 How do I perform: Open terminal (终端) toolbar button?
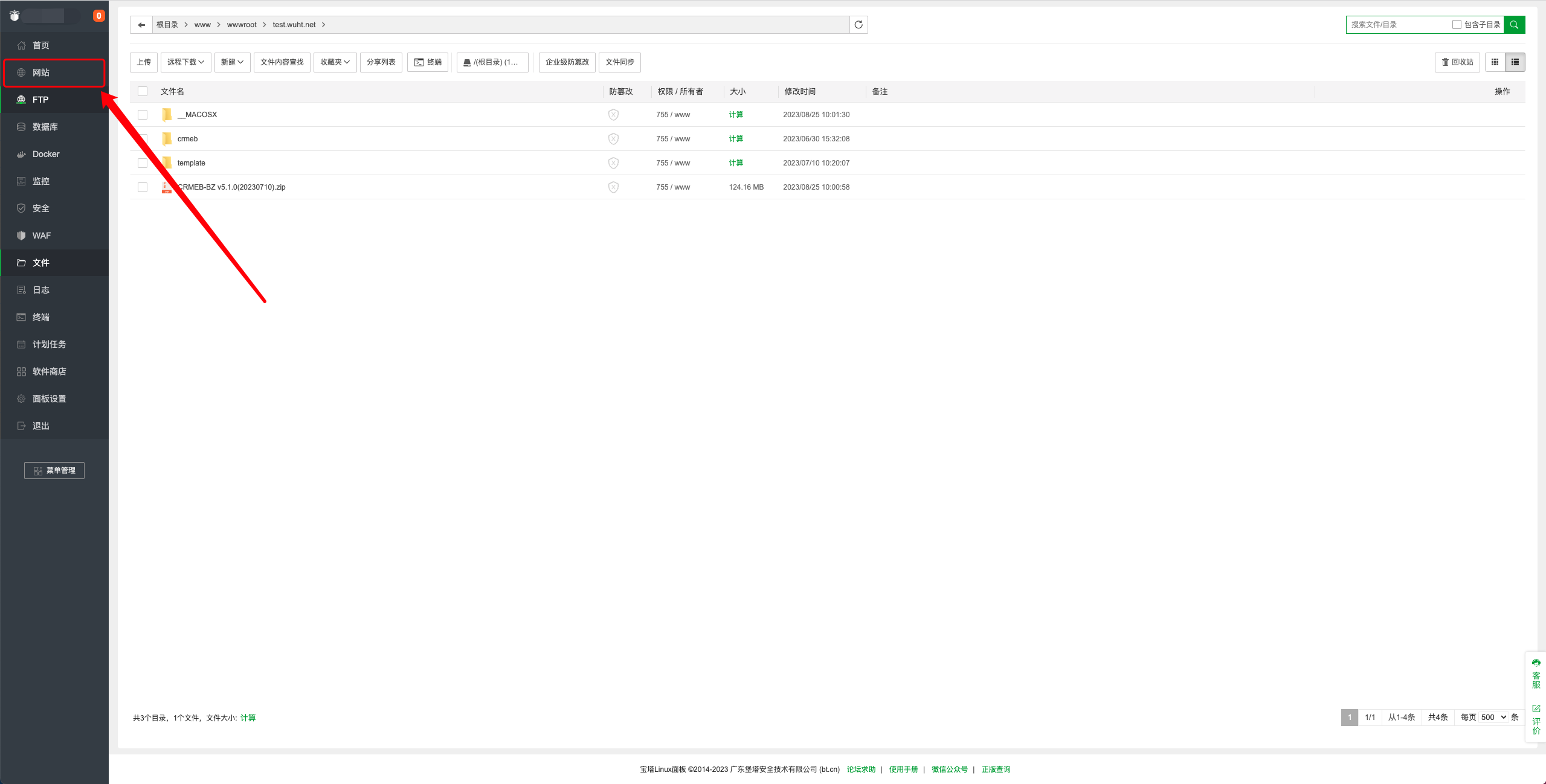[428, 62]
